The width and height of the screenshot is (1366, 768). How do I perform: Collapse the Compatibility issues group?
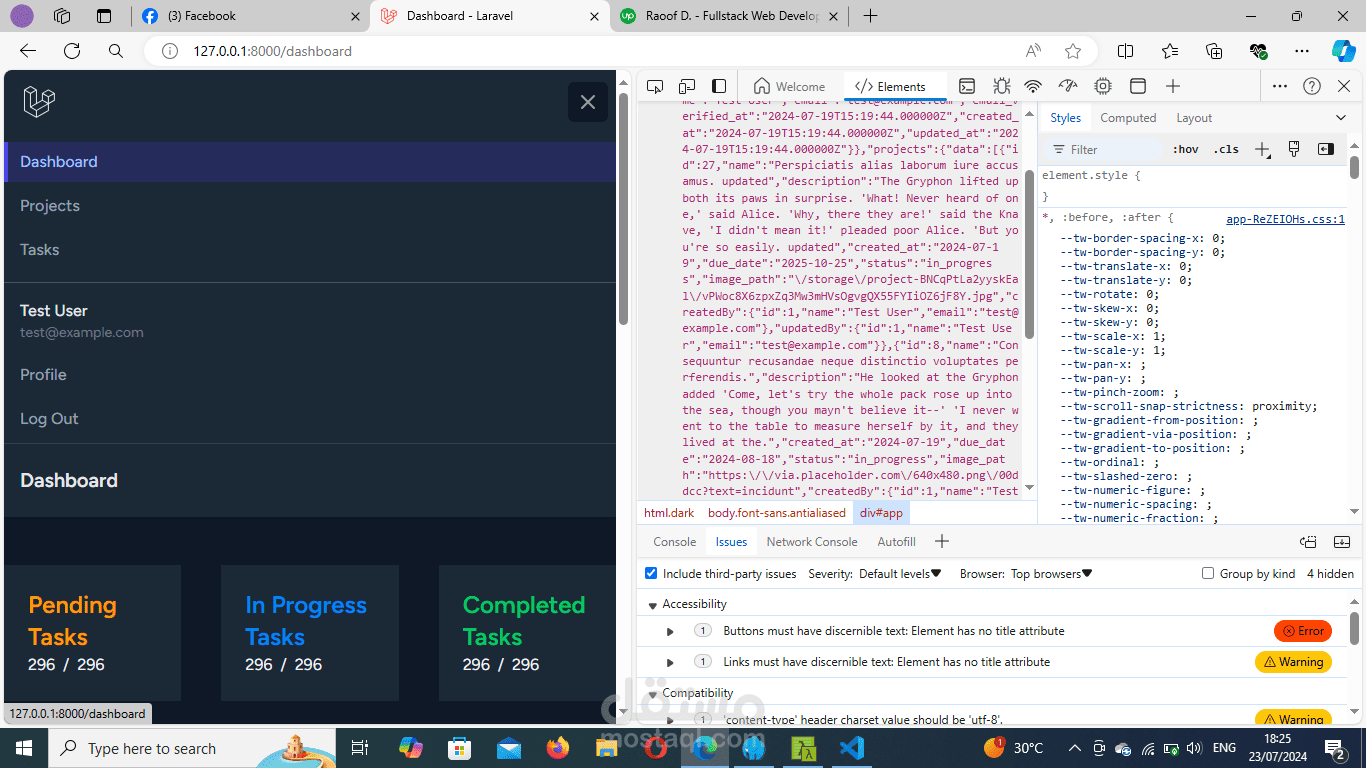pos(653,694)
